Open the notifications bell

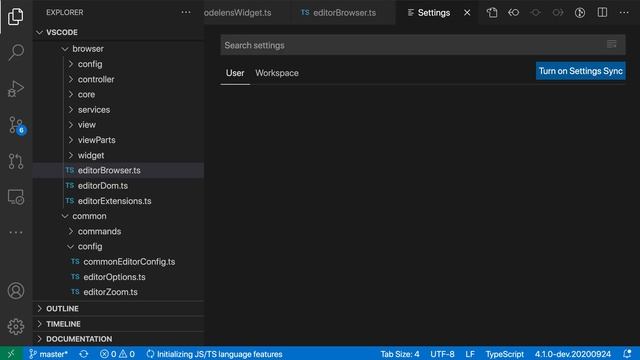(627, 354)
